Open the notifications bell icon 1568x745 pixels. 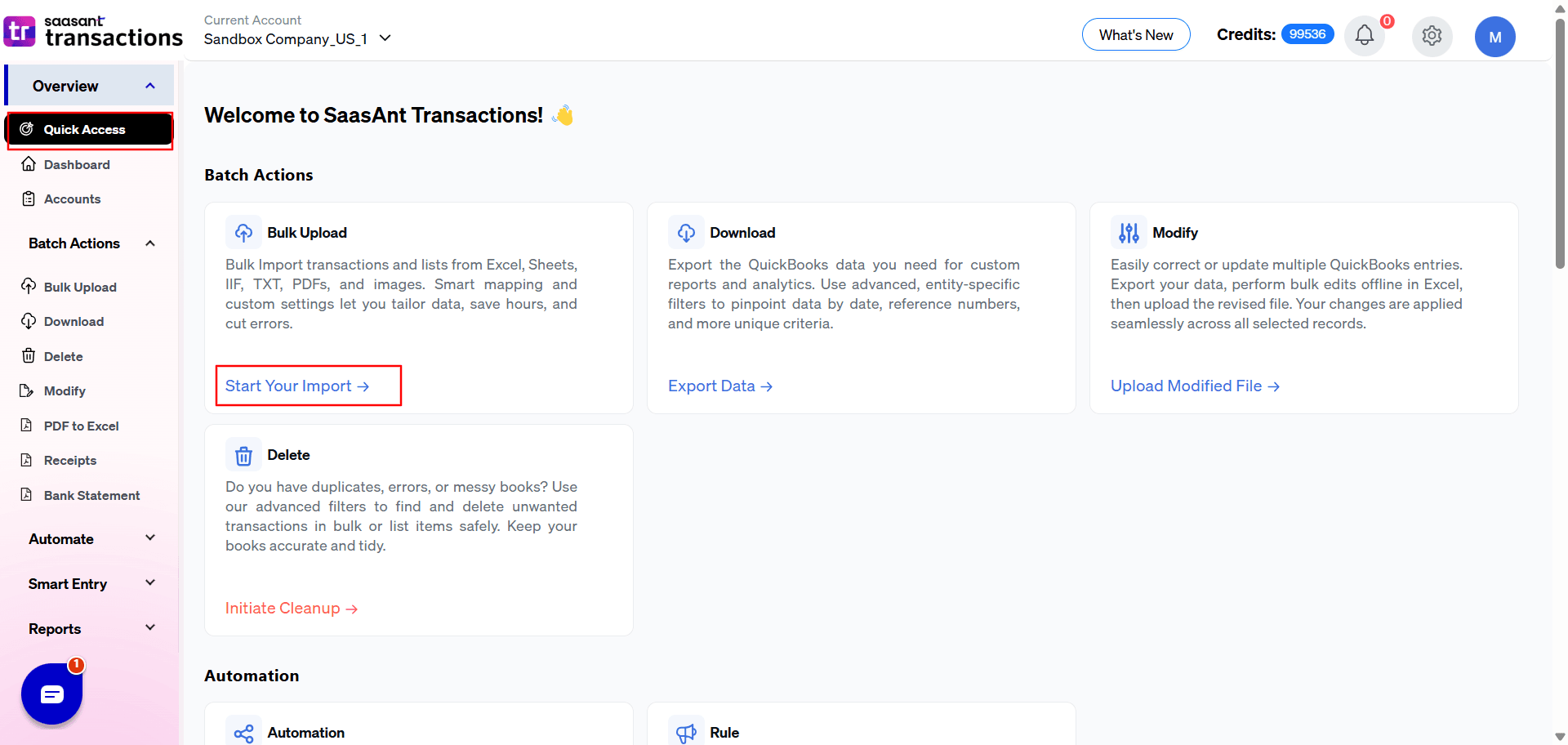pos(1364,35)
